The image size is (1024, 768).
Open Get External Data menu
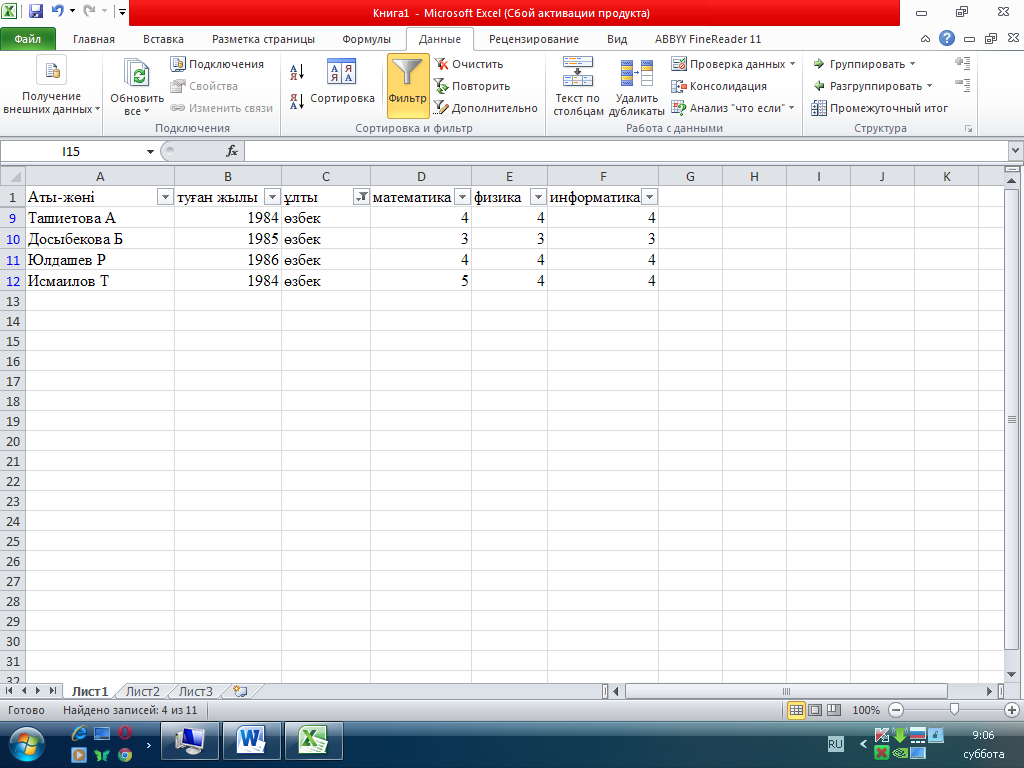coord(52,88)
